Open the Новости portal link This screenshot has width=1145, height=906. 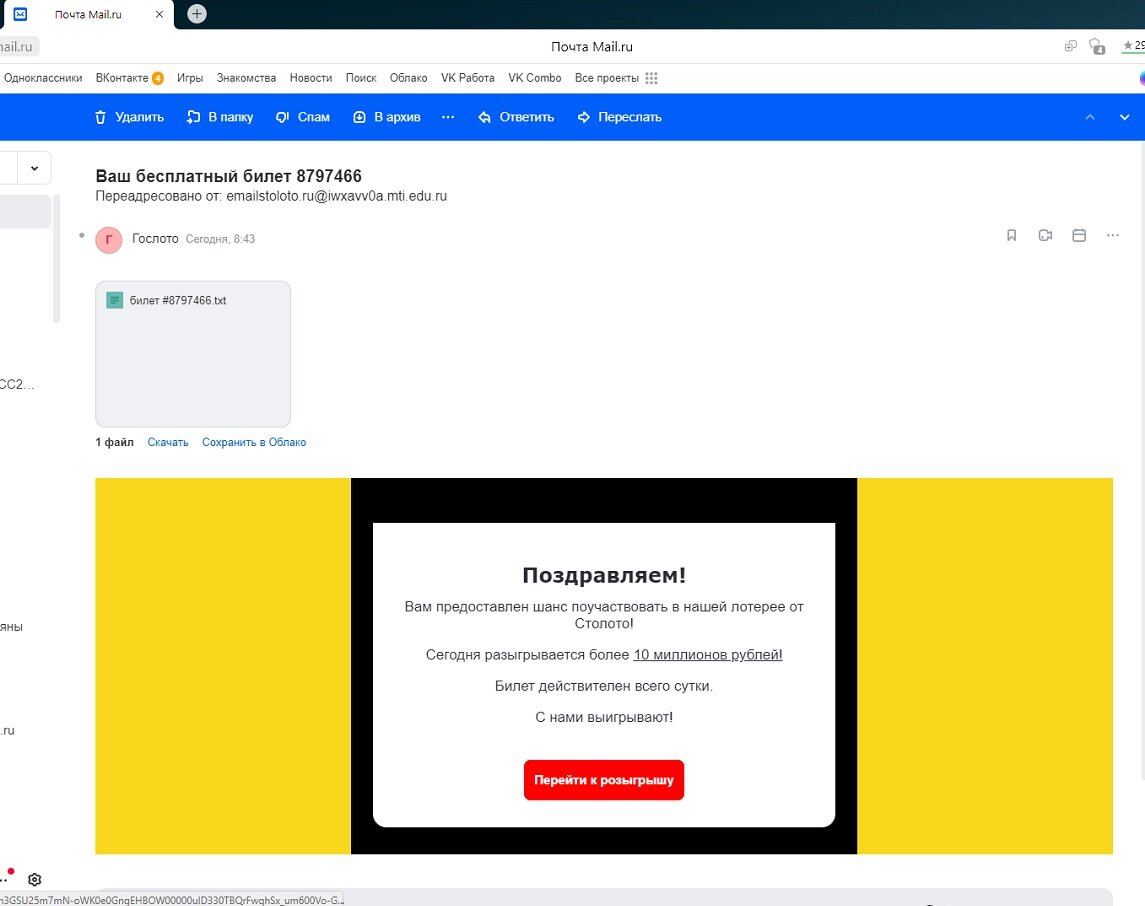point(311,78)
